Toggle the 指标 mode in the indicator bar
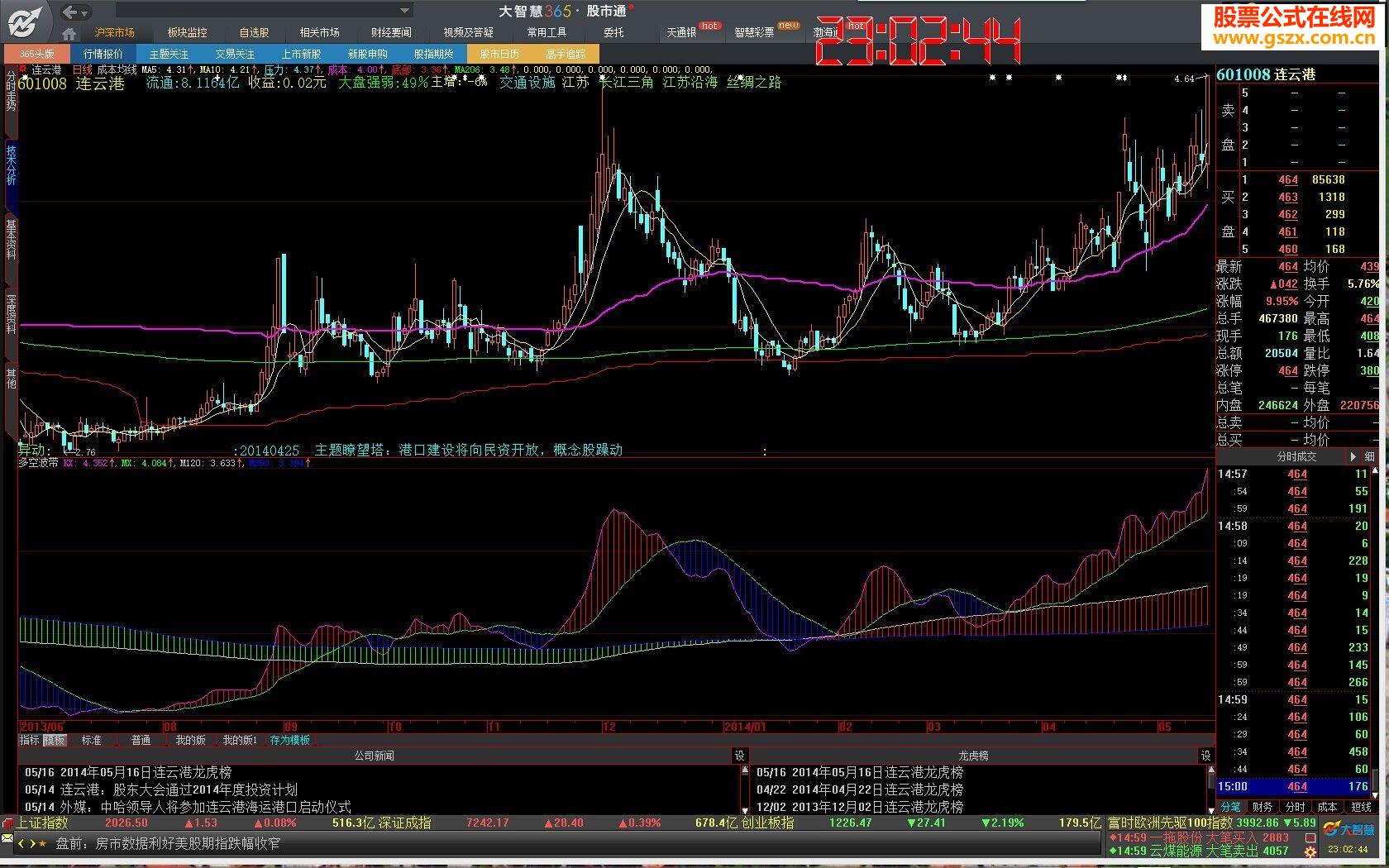The height and width of the screenshot is (868, 1389). click(30, 740)
